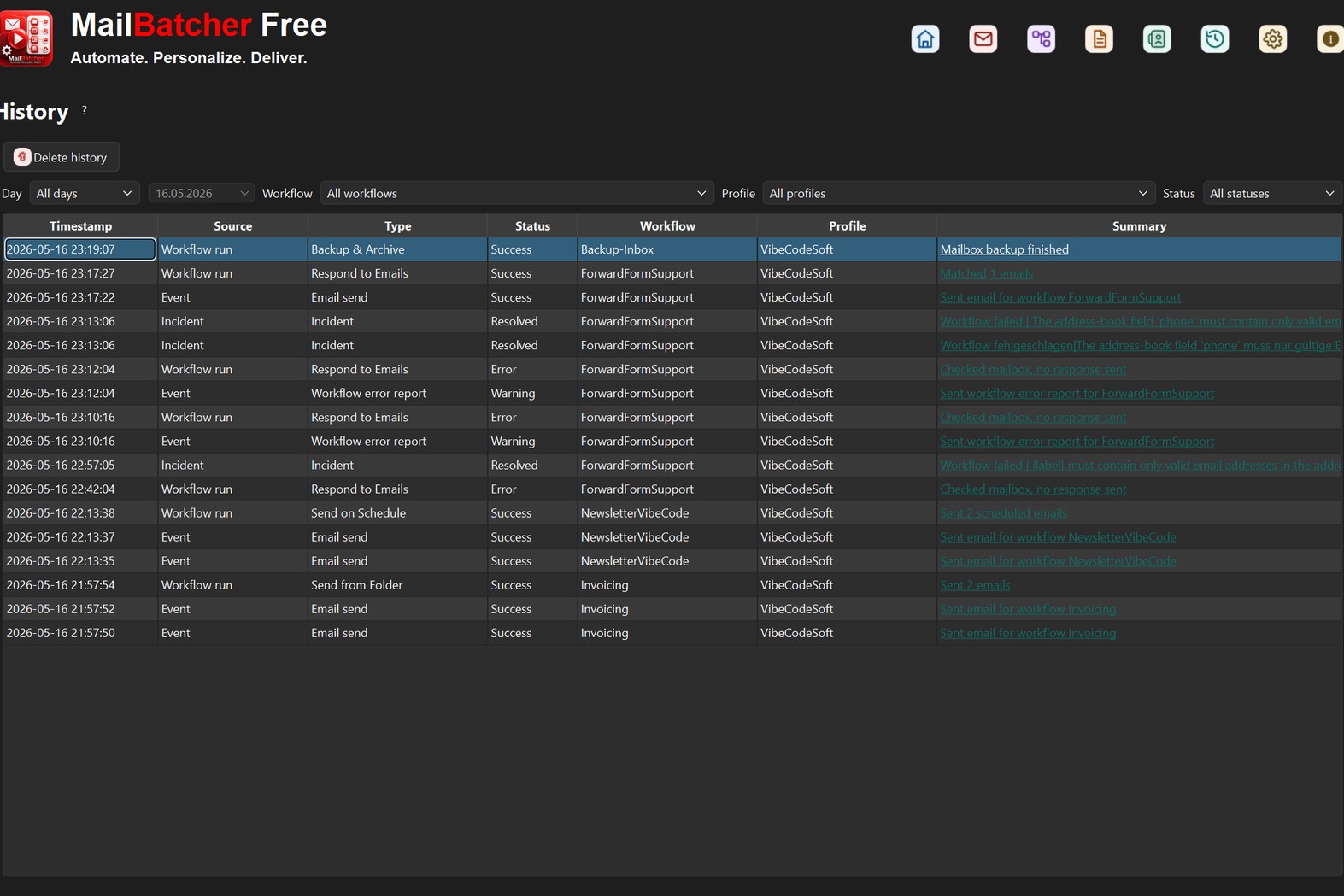Click the Summary column header

point(1139,226)
